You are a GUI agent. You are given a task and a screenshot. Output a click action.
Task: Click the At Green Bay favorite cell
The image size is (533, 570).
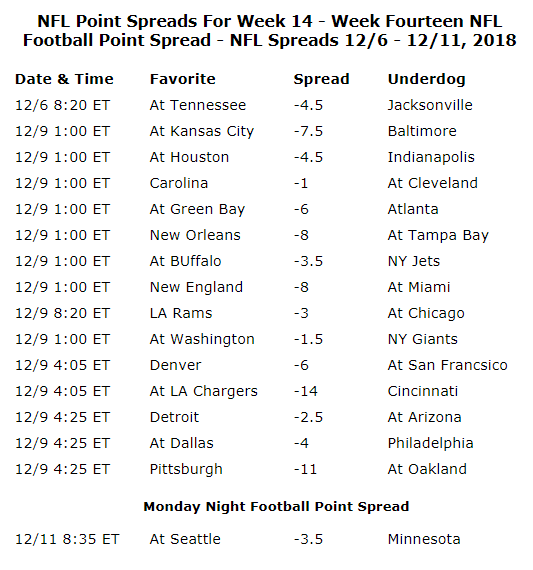coord(197,209)
